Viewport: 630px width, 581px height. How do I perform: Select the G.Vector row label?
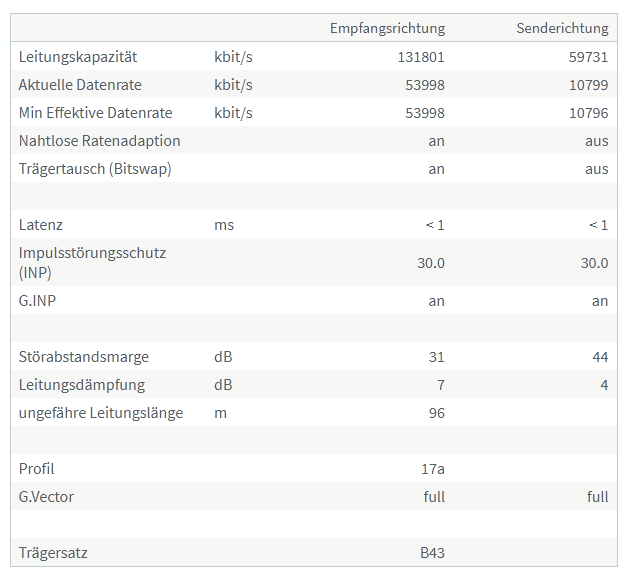click(46, 496)
